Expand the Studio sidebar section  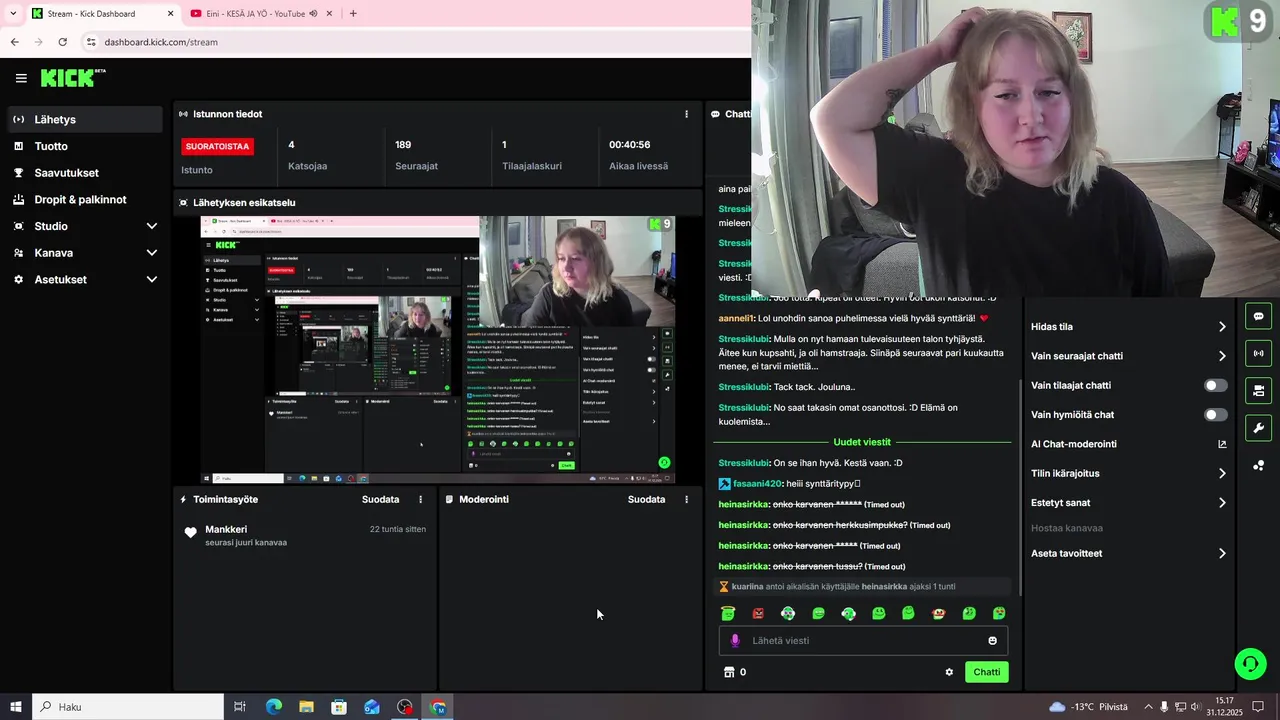[83, 226]
